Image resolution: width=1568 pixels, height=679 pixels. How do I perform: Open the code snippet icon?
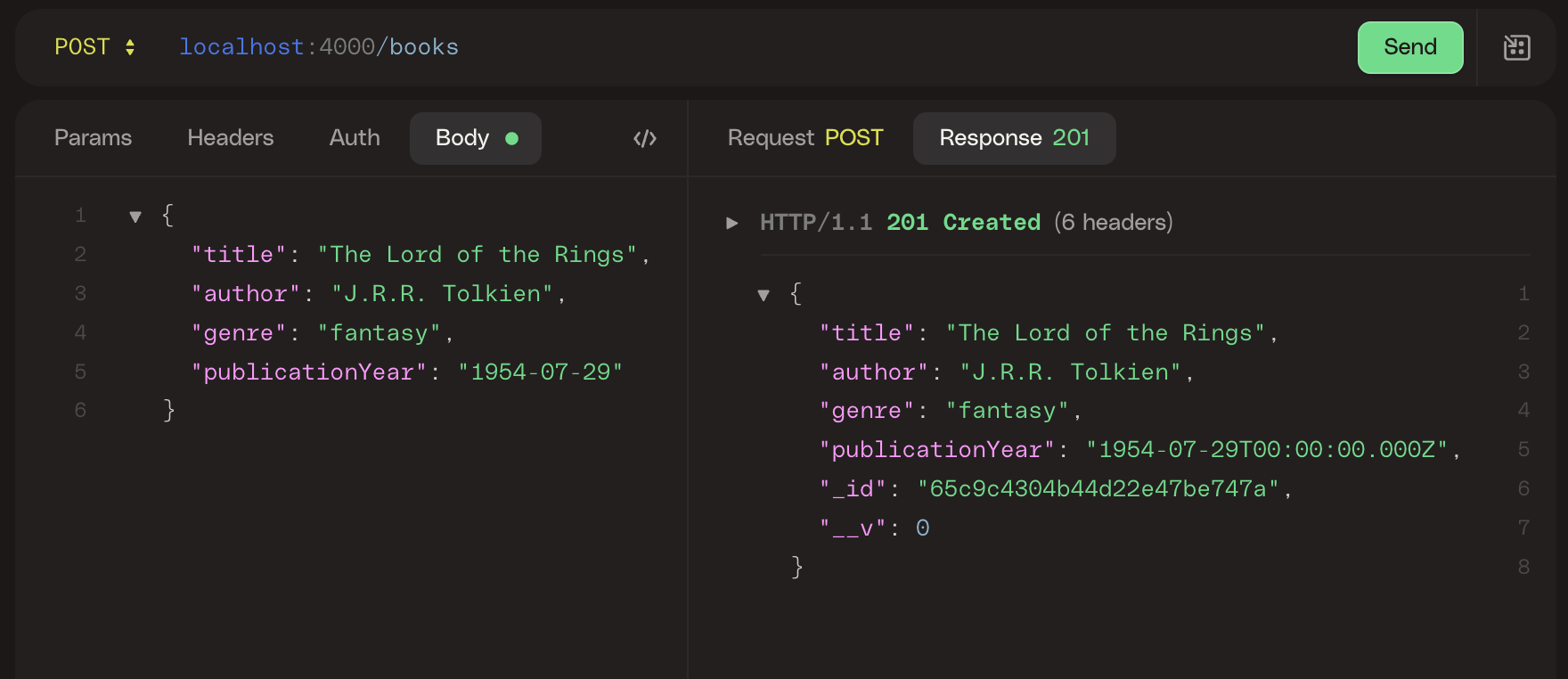tap(645, 138)
